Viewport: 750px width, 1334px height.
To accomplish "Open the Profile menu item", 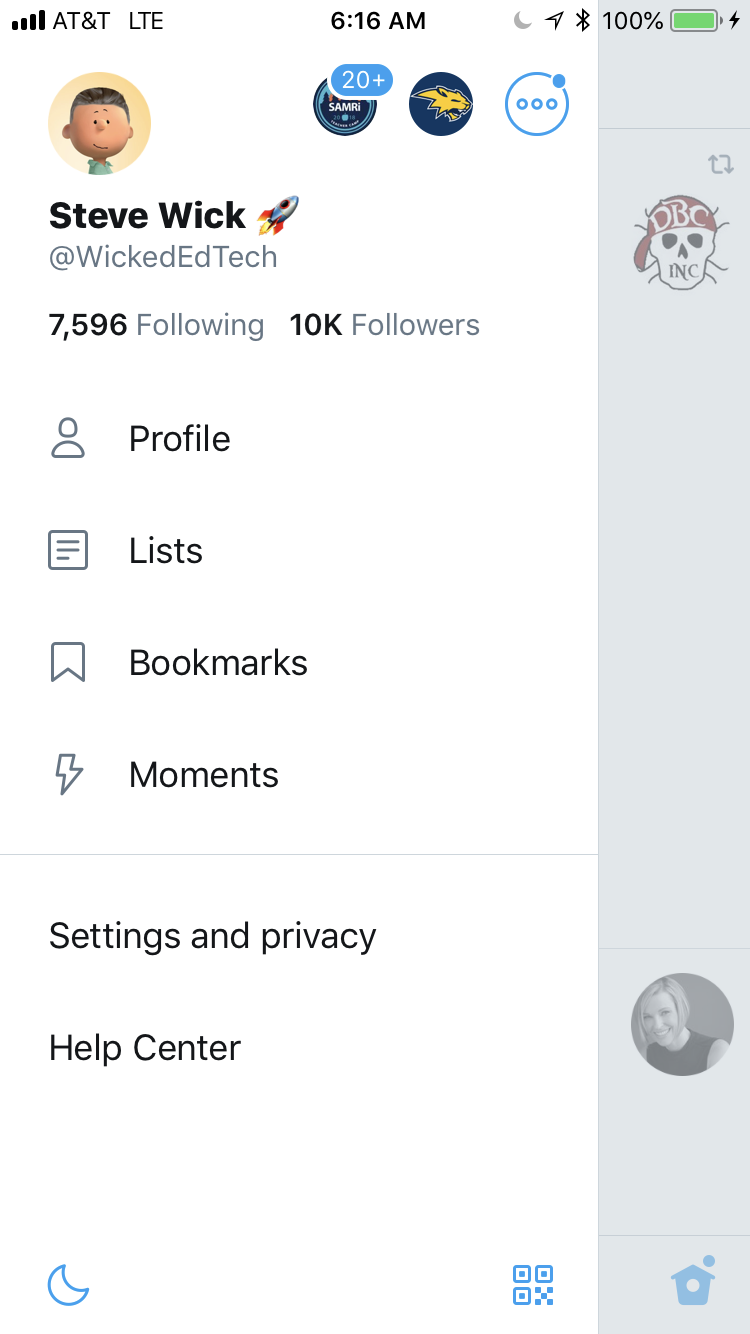I will (179, 439).
